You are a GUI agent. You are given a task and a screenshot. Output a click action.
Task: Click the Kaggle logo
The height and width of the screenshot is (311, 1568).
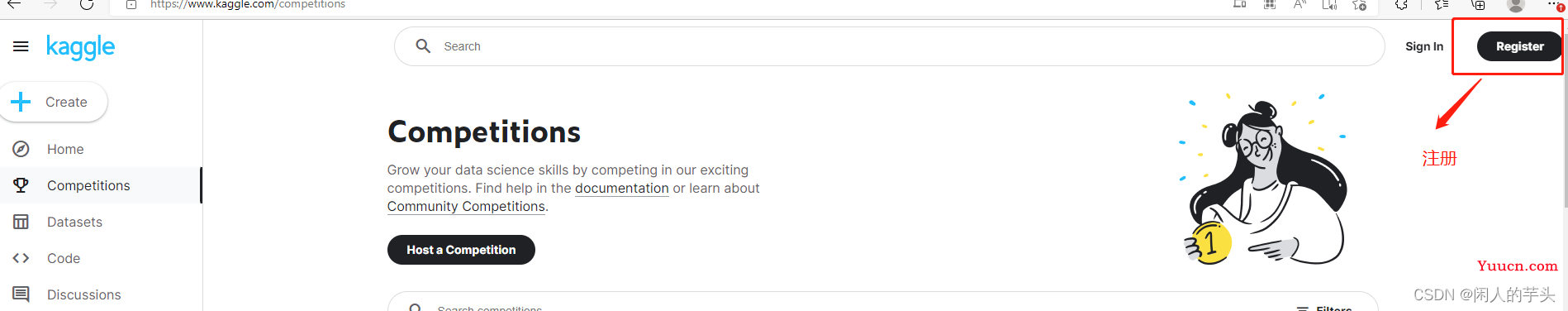tap(81, 47)
